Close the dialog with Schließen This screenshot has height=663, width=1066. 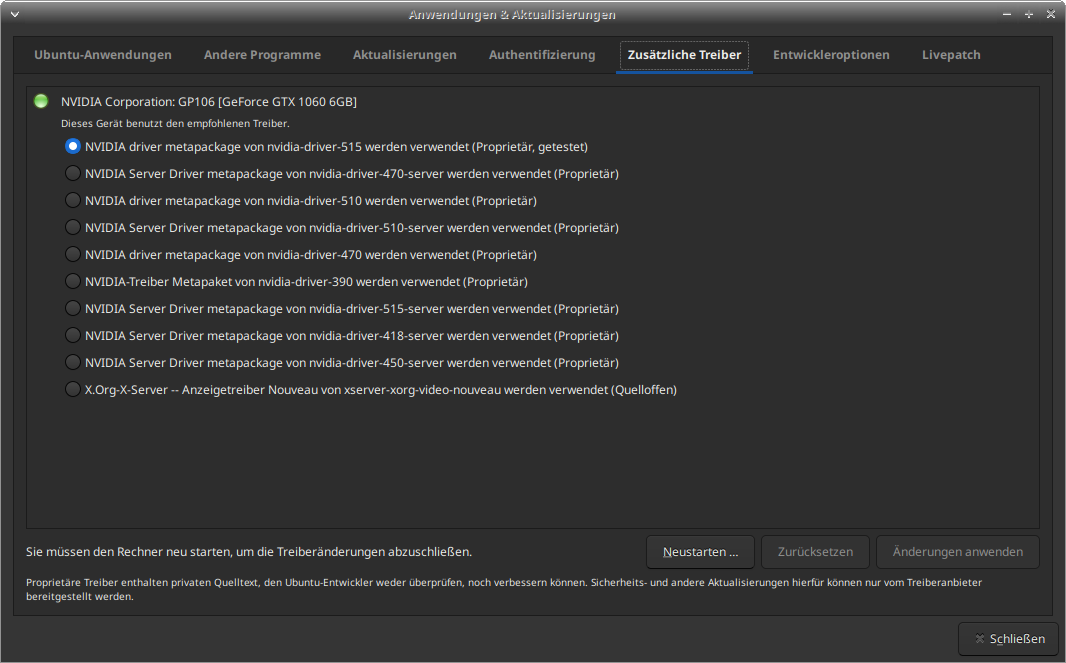coord(1010,639)
